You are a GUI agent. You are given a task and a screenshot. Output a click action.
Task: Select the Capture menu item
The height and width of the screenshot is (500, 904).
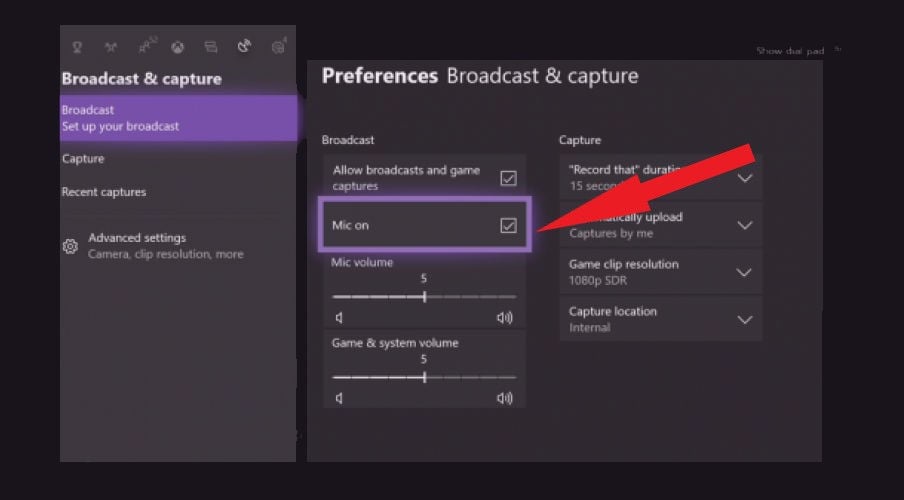pyautogui.click(x=83, y=159)
